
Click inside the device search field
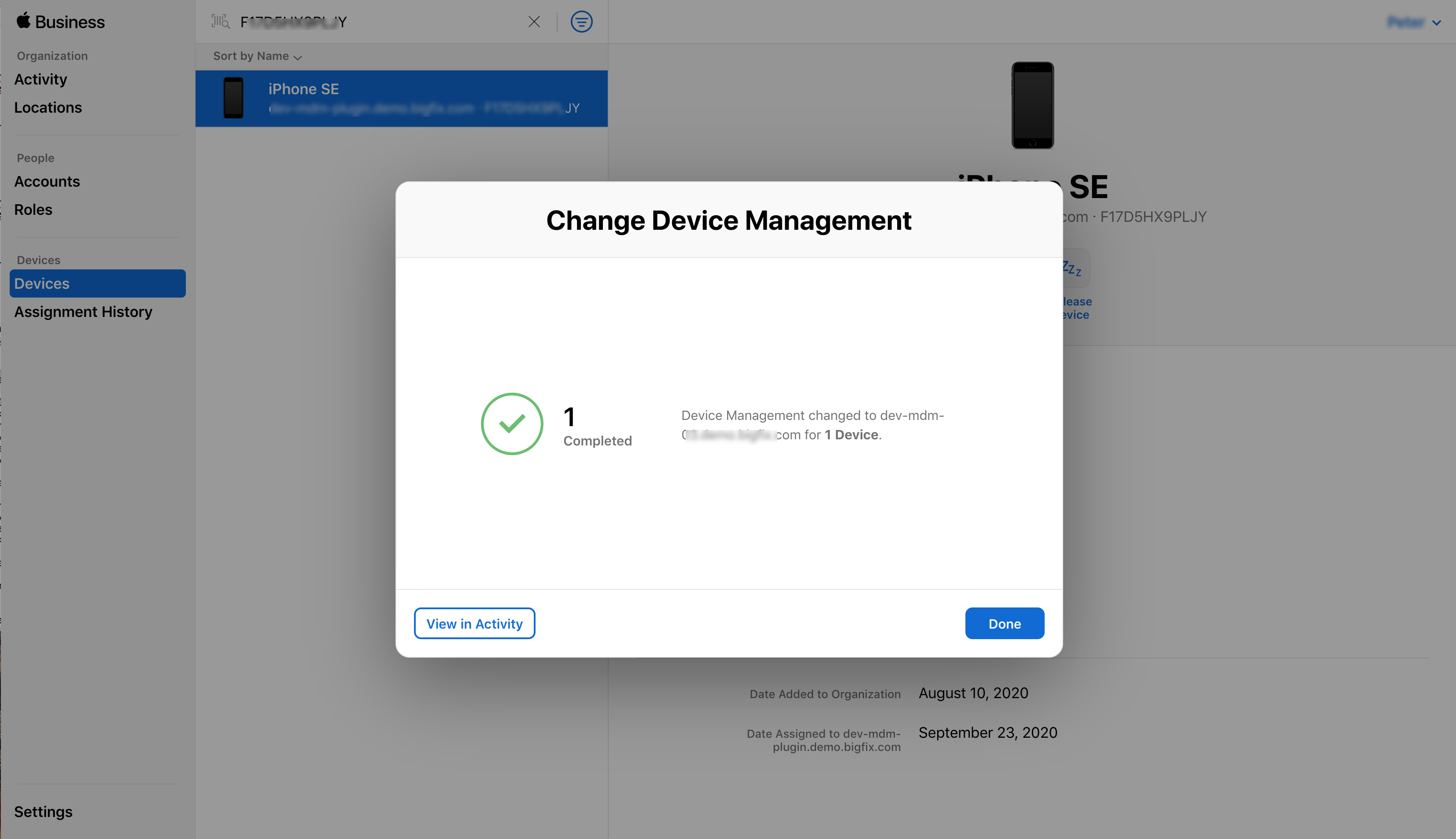(x=375, y=22)
